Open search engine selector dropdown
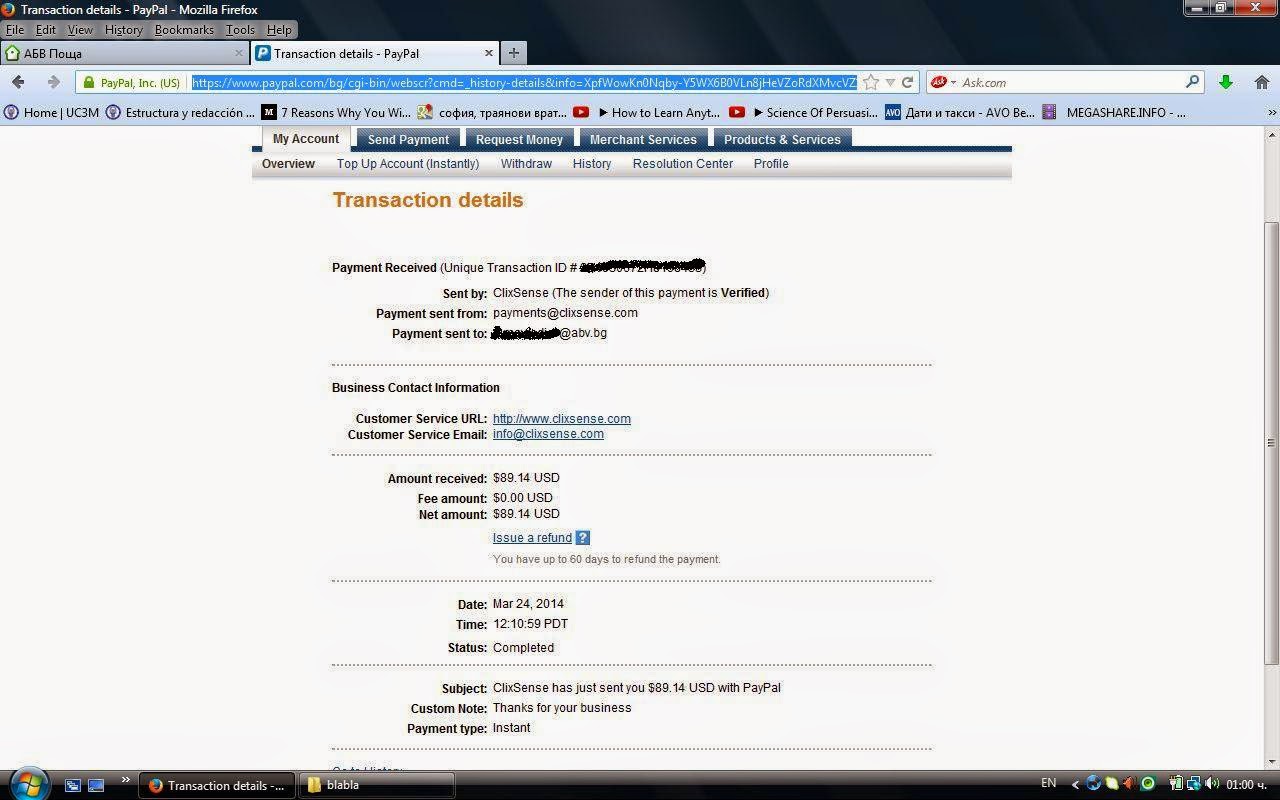 pyautogui.click(x=953, y=82)
